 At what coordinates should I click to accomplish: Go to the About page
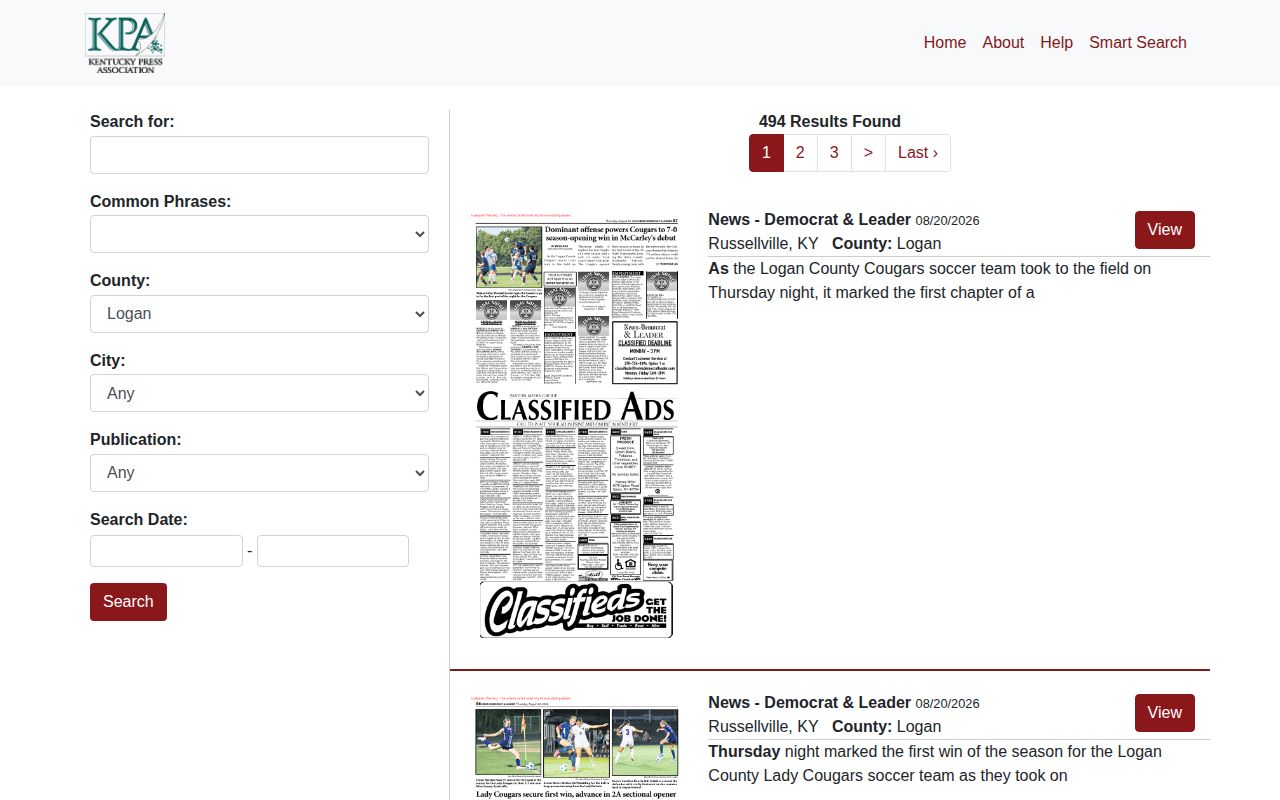click(x=1003, y=42)
